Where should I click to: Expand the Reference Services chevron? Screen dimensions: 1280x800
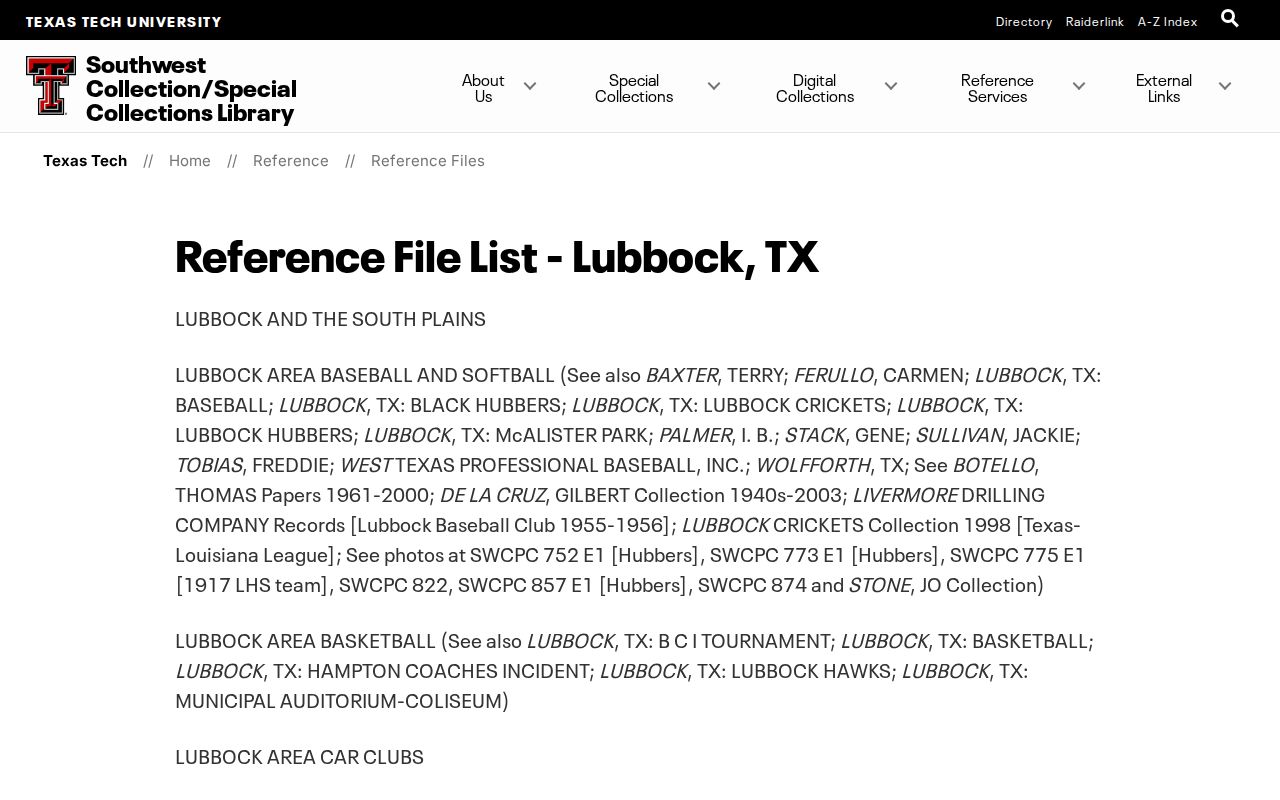pos(1079,87)
